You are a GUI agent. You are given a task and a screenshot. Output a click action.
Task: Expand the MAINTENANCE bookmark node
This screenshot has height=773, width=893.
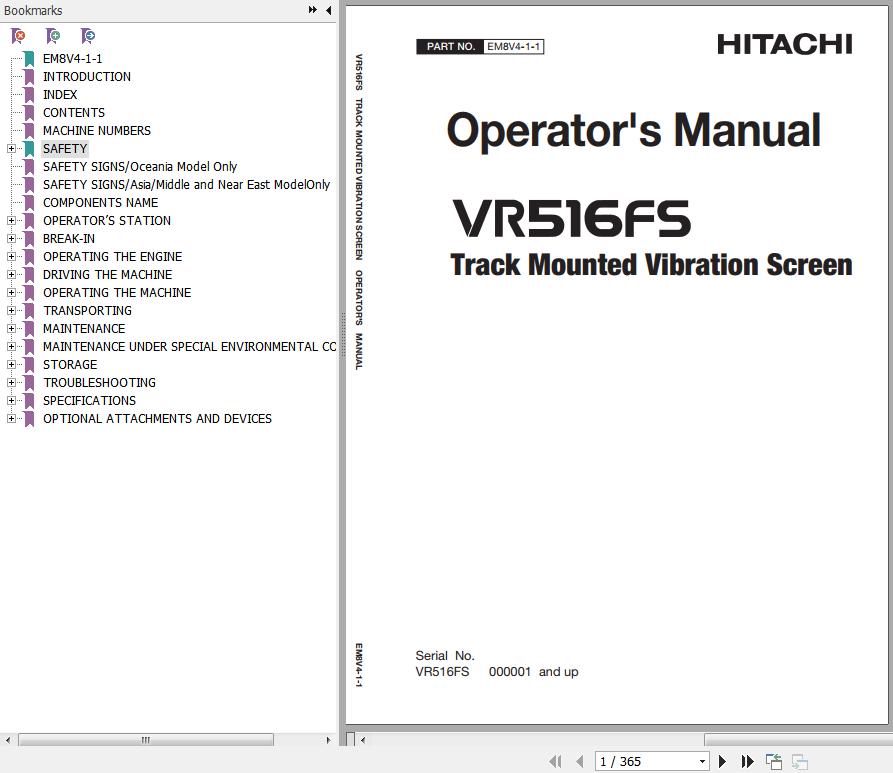pyautogui.click(x=11, y=329)
